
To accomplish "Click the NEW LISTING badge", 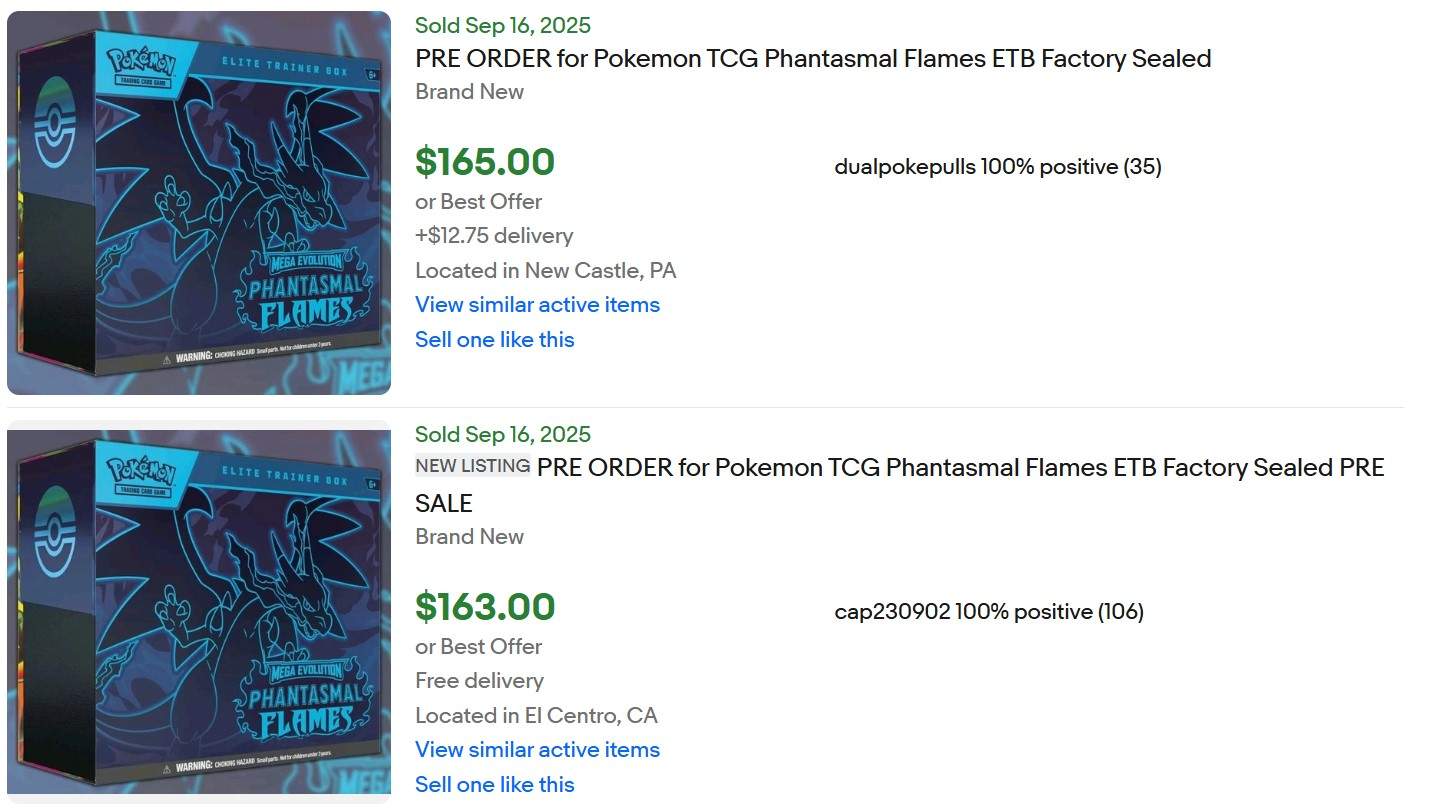I will click(x=472, y=465).
